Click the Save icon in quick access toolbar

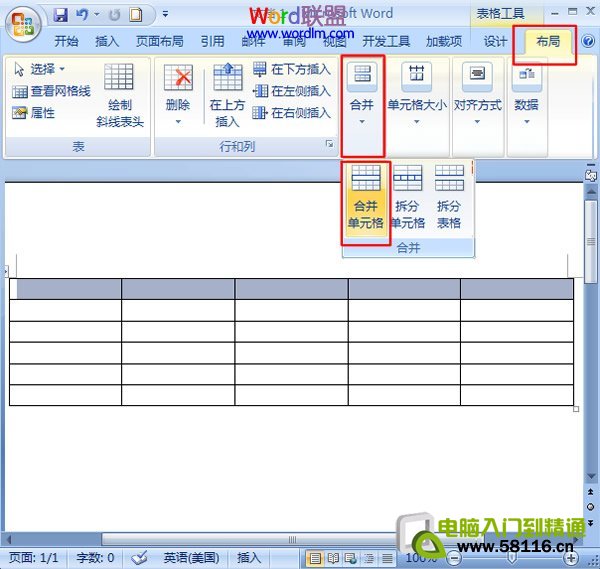pos(60,15)
